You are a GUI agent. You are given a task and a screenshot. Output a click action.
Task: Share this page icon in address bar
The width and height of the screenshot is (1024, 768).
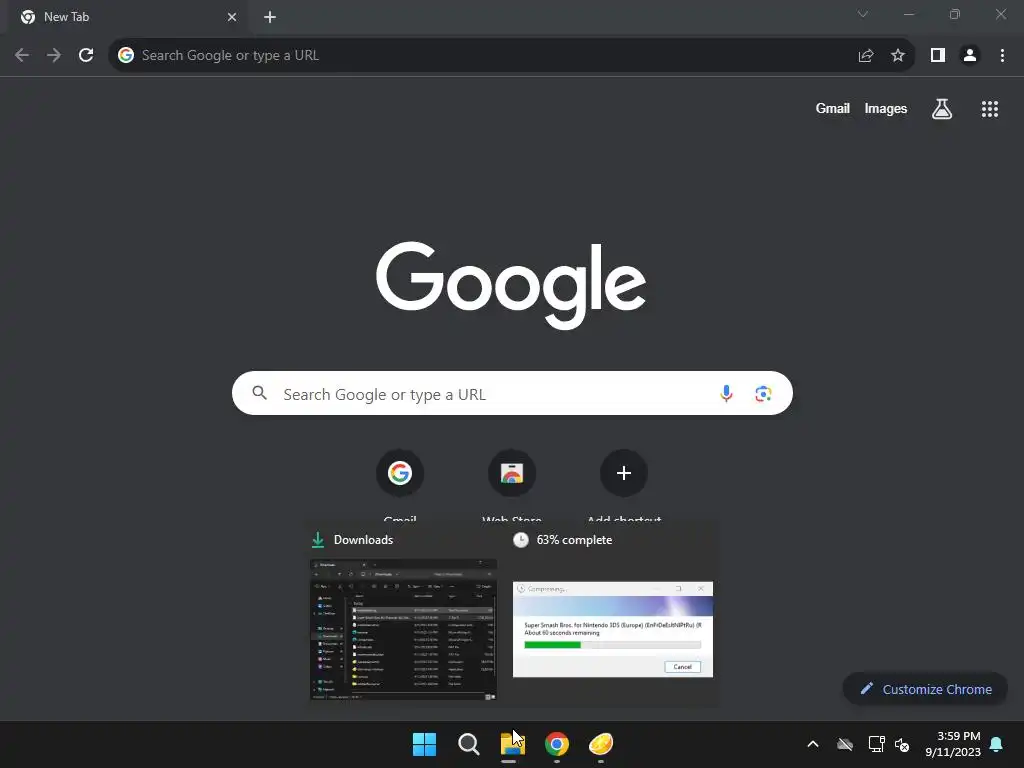866,56
